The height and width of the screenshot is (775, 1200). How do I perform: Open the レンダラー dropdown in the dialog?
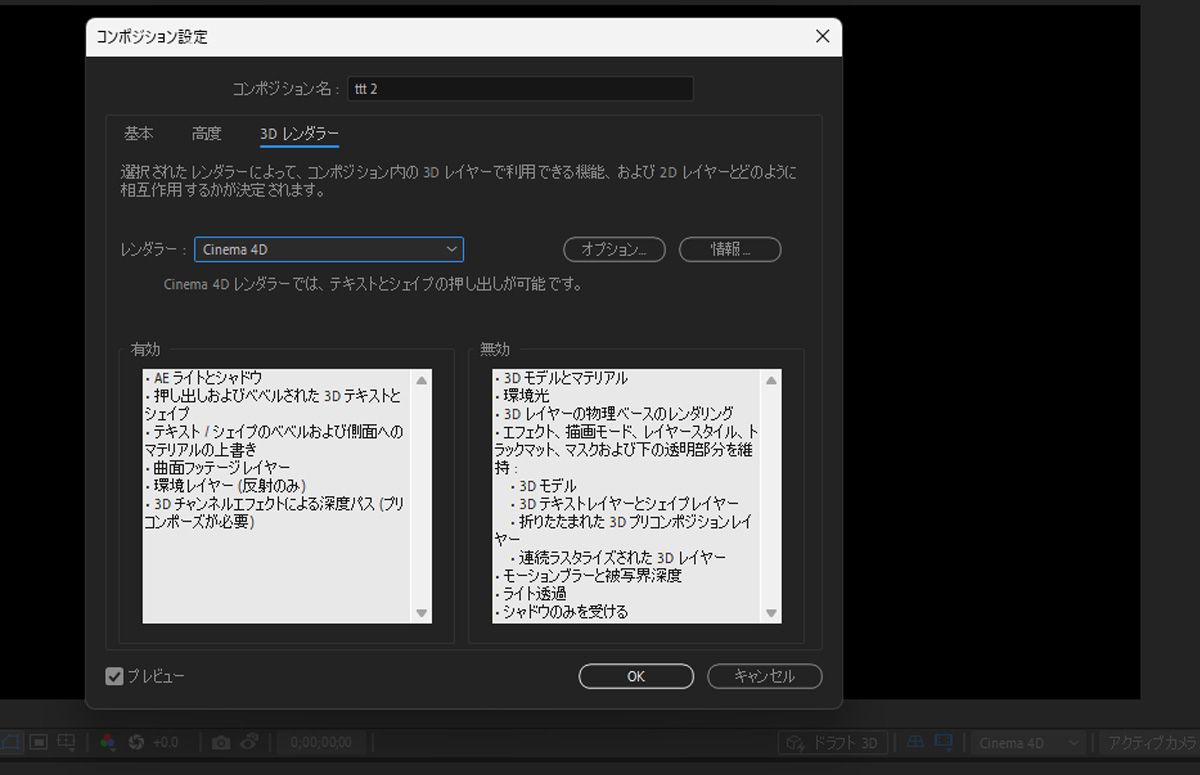(x=329, y=249)
